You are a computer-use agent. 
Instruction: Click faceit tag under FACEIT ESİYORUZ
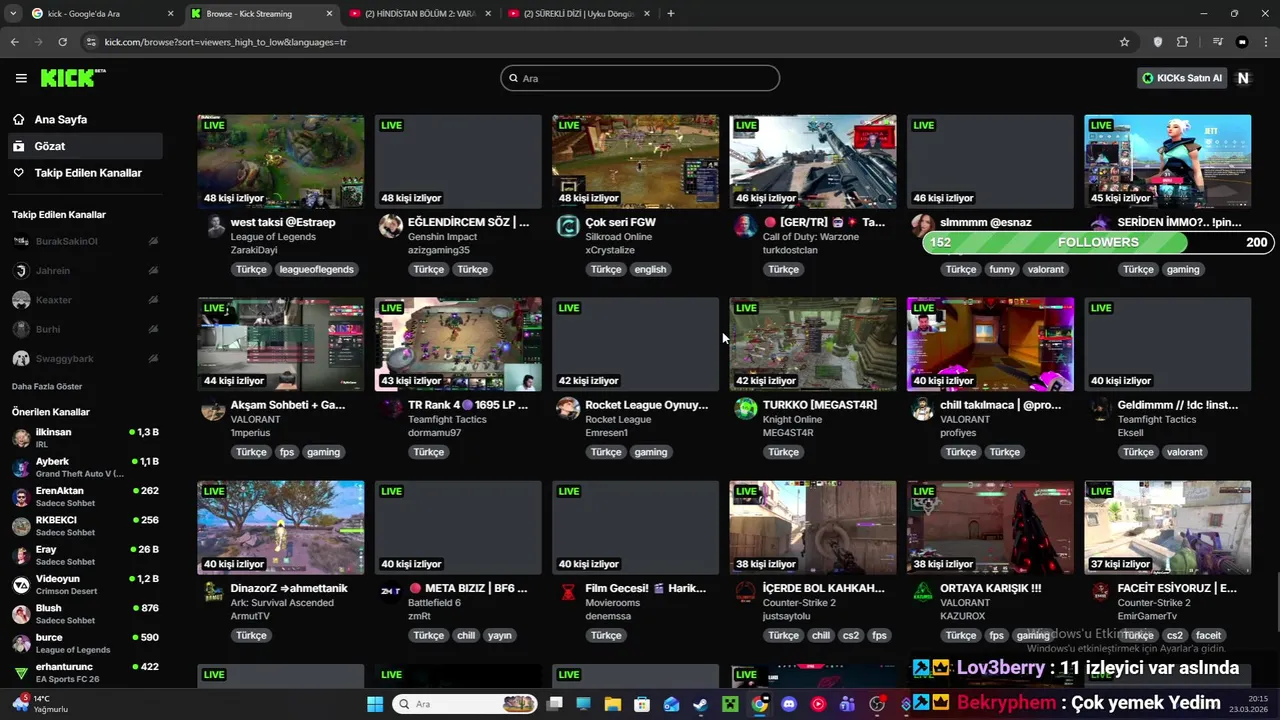click(x=1208, y=635)
